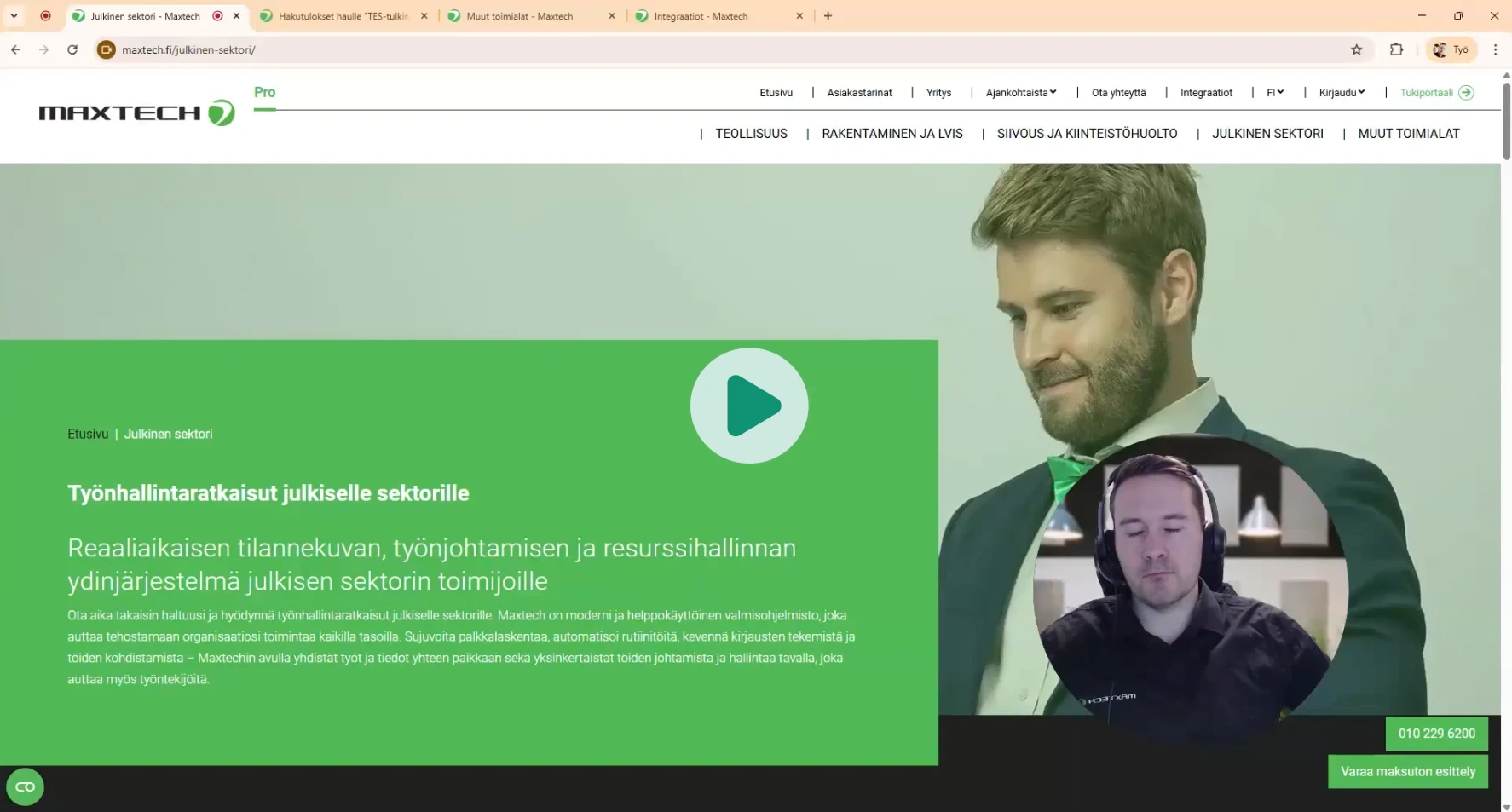Click the Tukiportaali arrow icon
1512x812 pixels.
[x=1466, y=93]
